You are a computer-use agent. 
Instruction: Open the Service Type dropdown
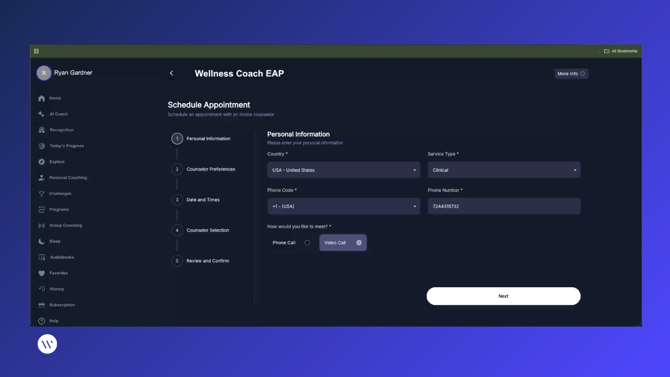click(x=504, y=170)
